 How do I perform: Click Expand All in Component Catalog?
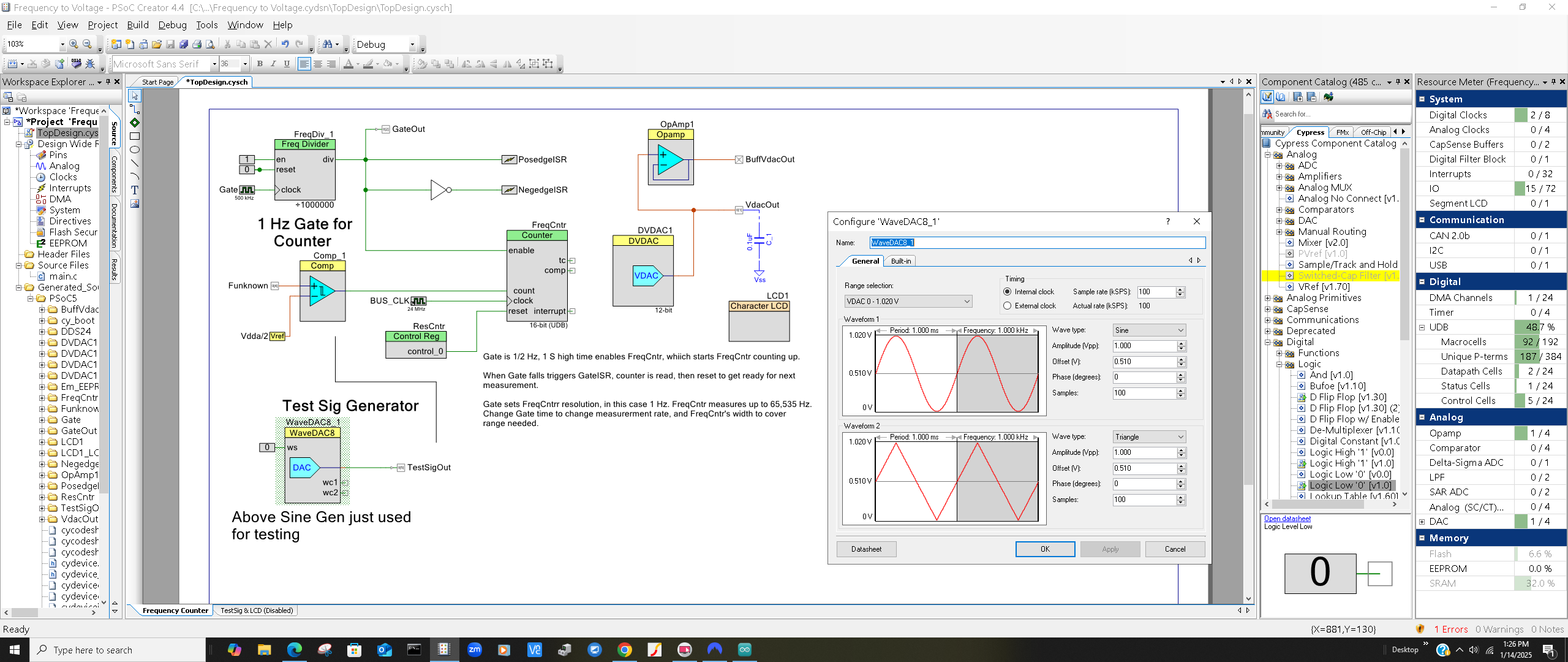[x=1297, y=97]
